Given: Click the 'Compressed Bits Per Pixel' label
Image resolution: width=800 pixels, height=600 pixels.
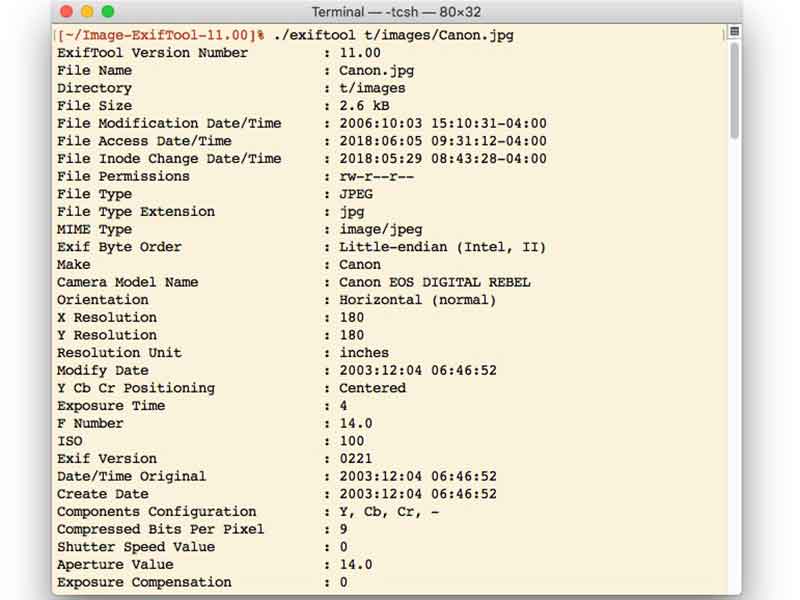Looking at the screenshot, I should tap(161, 529).
